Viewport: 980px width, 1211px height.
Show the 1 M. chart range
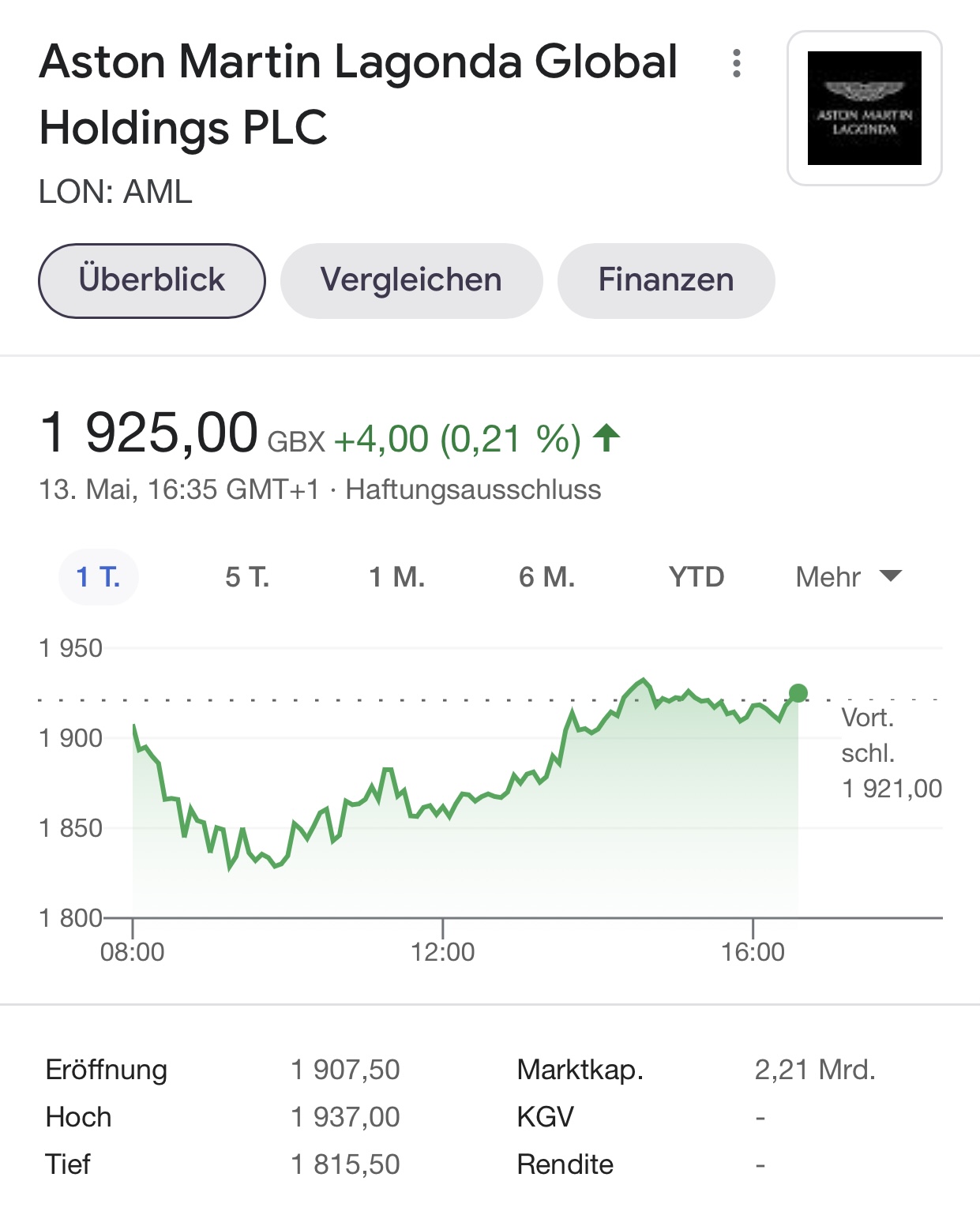(396, 577)
